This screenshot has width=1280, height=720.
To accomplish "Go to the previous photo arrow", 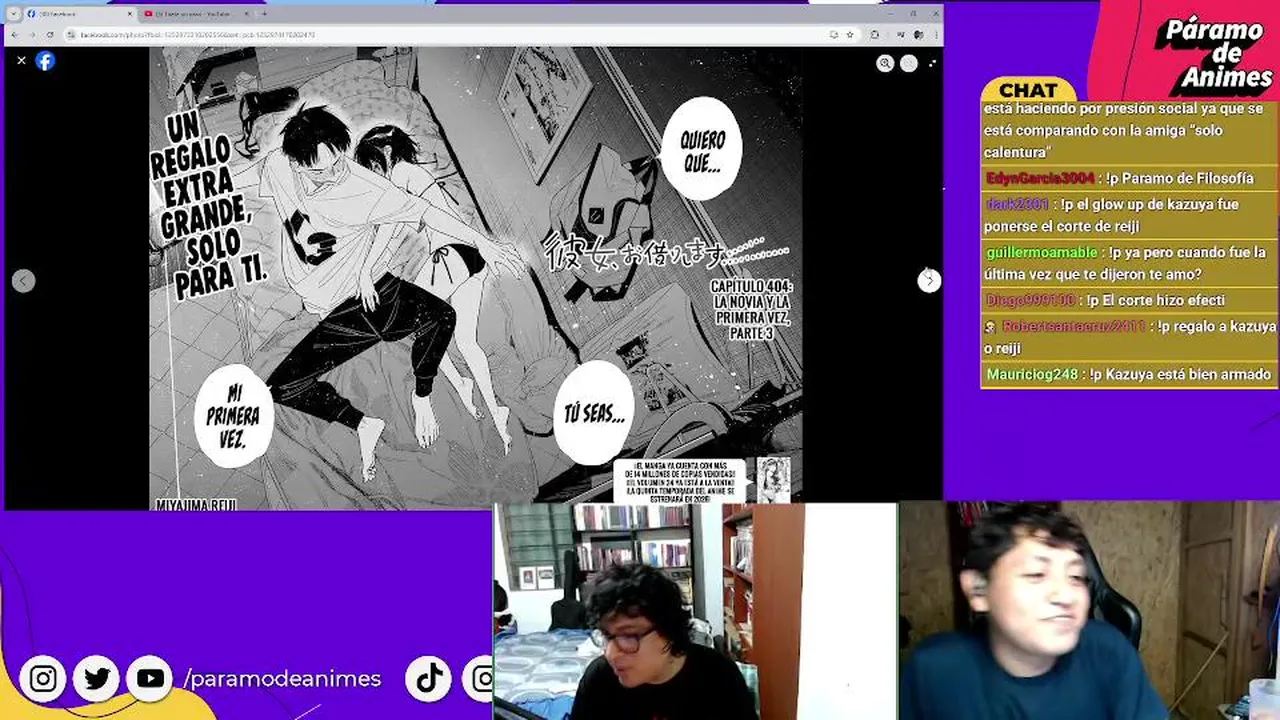I will 24,281.
